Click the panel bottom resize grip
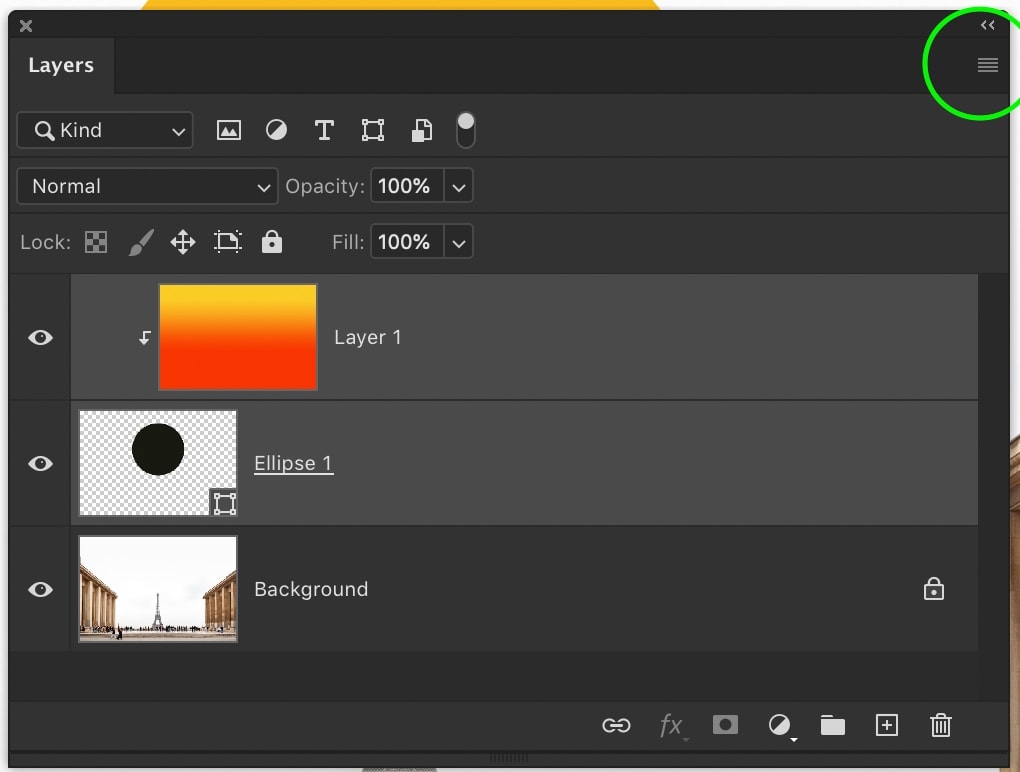 tap(509, 758)
